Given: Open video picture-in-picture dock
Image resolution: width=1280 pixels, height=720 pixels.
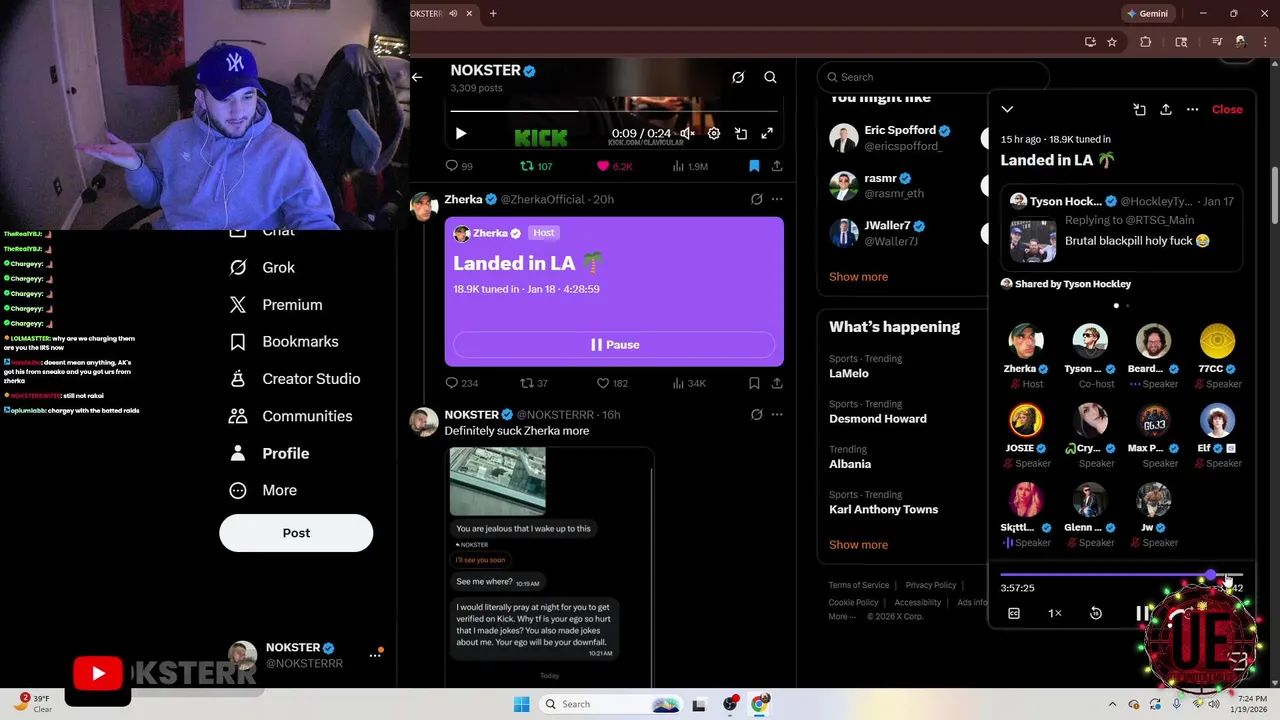Looking at the screenshot, I should pyautogui.click(x=741, y=133).
